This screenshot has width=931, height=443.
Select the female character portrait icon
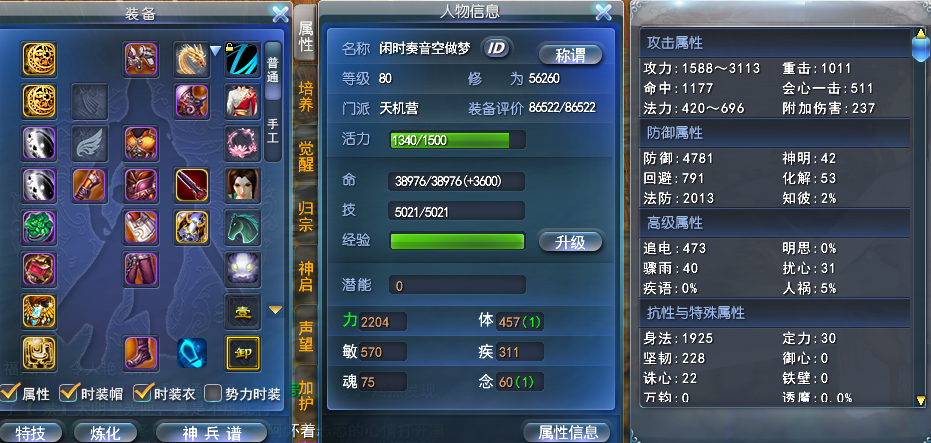pyautogui.click(x=243, y=185)
